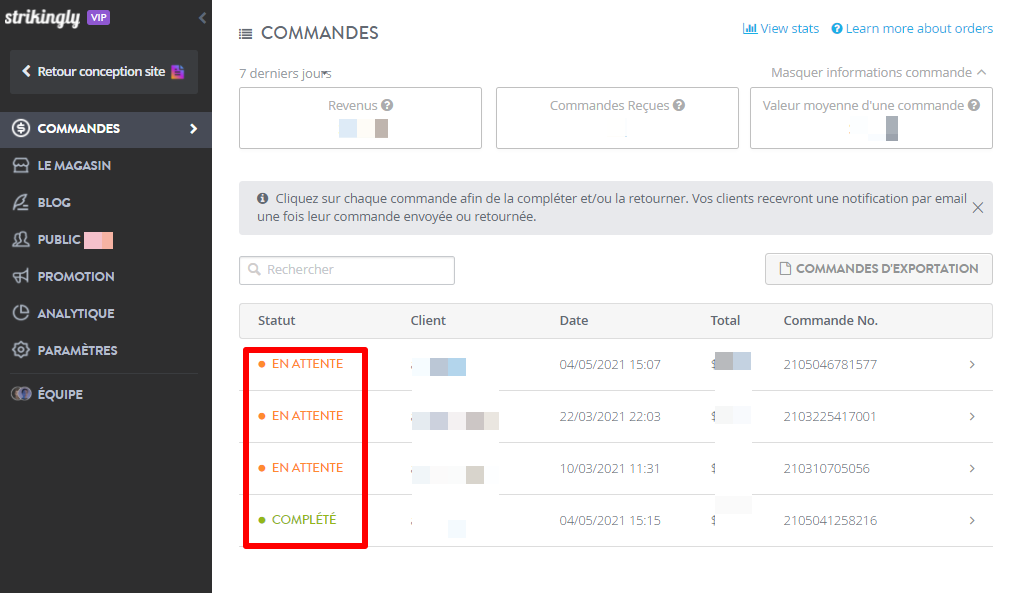Open the Paramètres gear icon
Screen dimensions: 1016x593
[22, 350]
